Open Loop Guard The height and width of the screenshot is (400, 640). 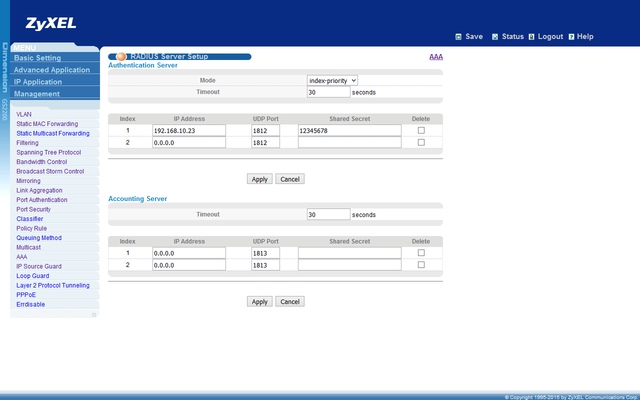pos(33,276)
